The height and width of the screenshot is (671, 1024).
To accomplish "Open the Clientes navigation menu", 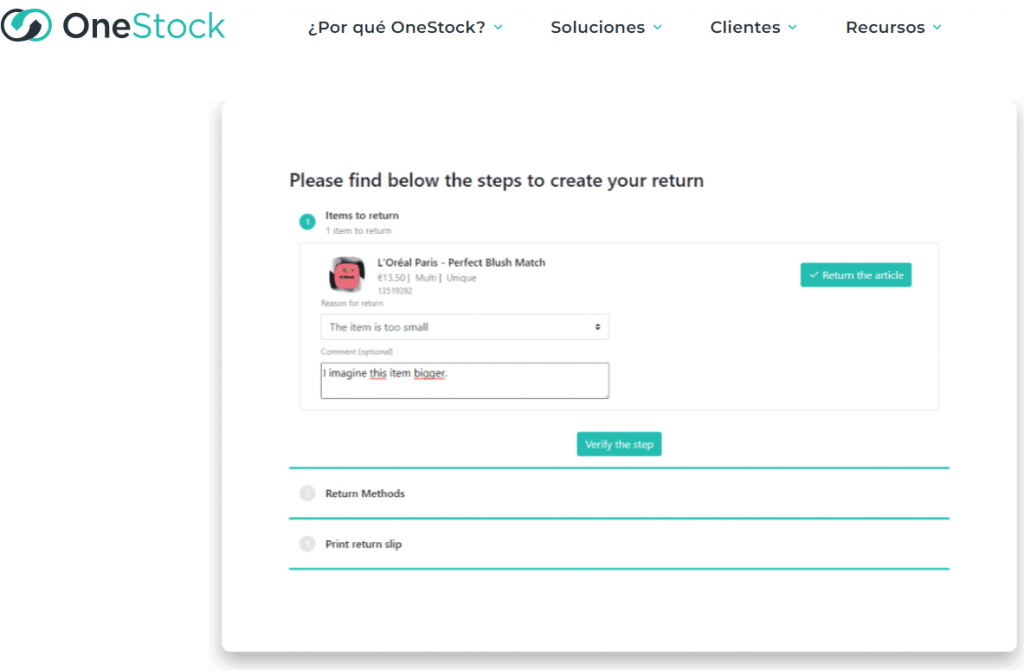I will [x=744, y=27].
